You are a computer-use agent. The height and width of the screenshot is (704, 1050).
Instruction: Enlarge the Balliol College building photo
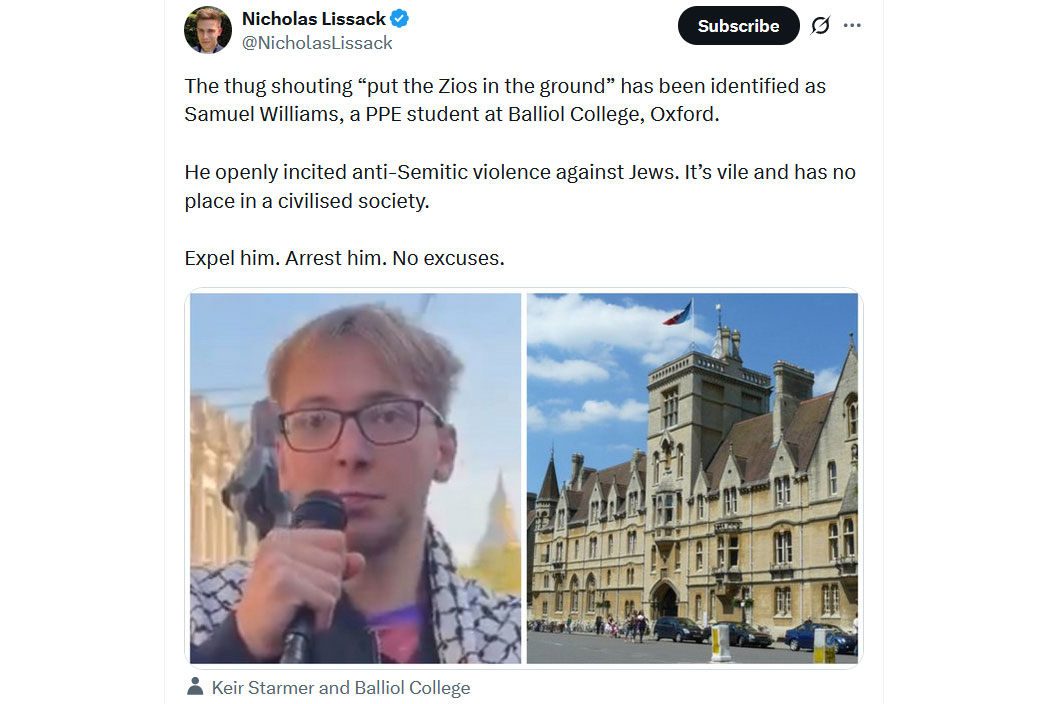[692, 478]
